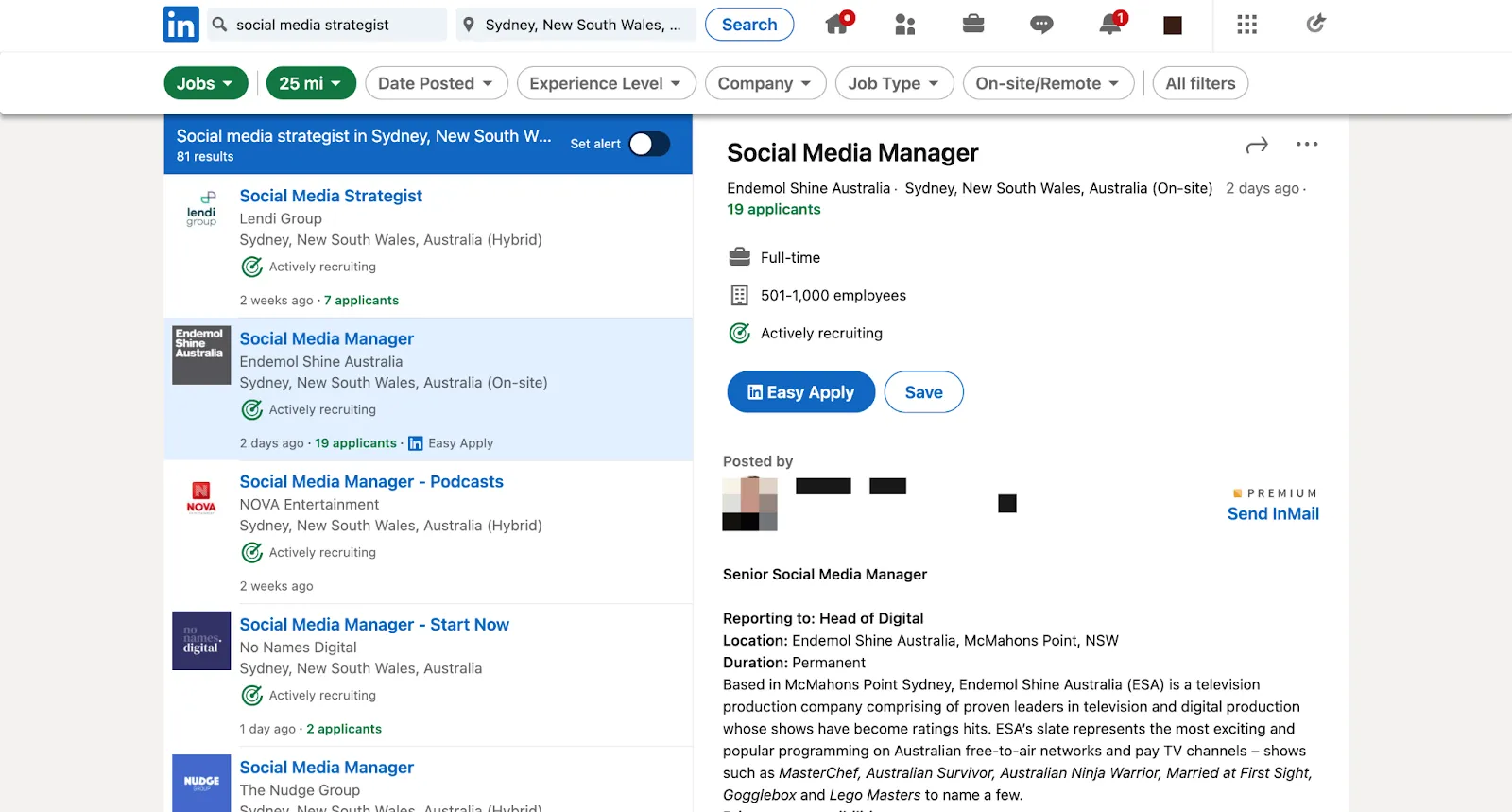Open All filters panel
This screenshot has height=812, width=1512.
click(x=1201, y=83)
